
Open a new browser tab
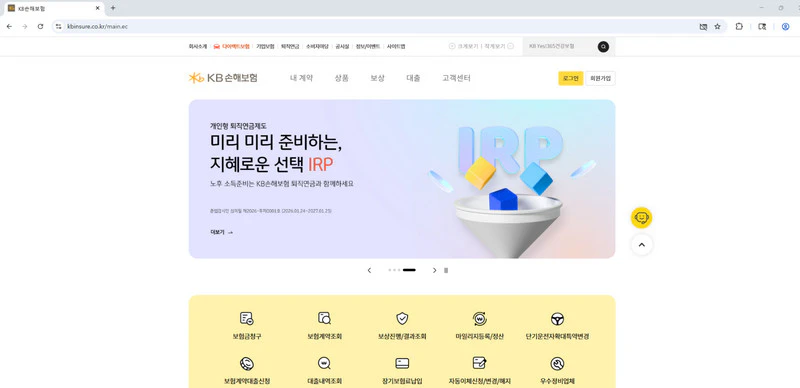tap(113, 8)
